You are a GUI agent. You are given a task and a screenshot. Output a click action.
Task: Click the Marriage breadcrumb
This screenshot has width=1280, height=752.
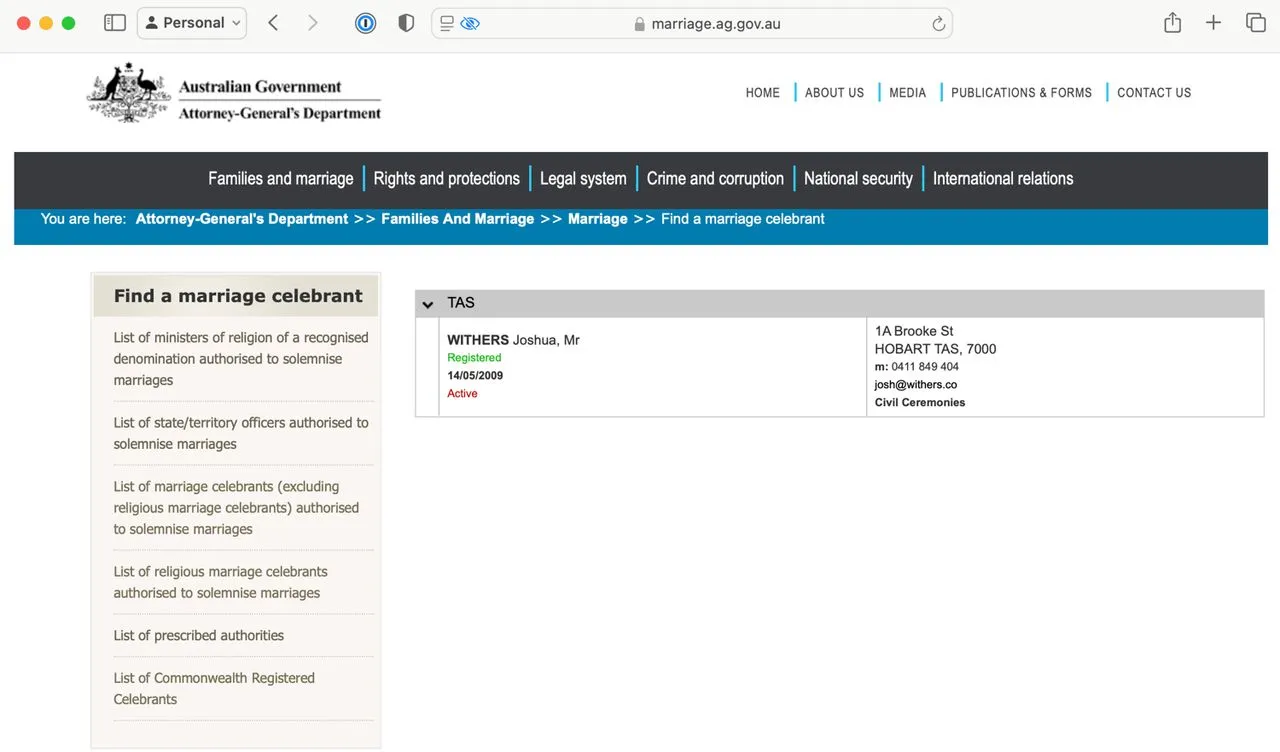(x=598, y=219)
